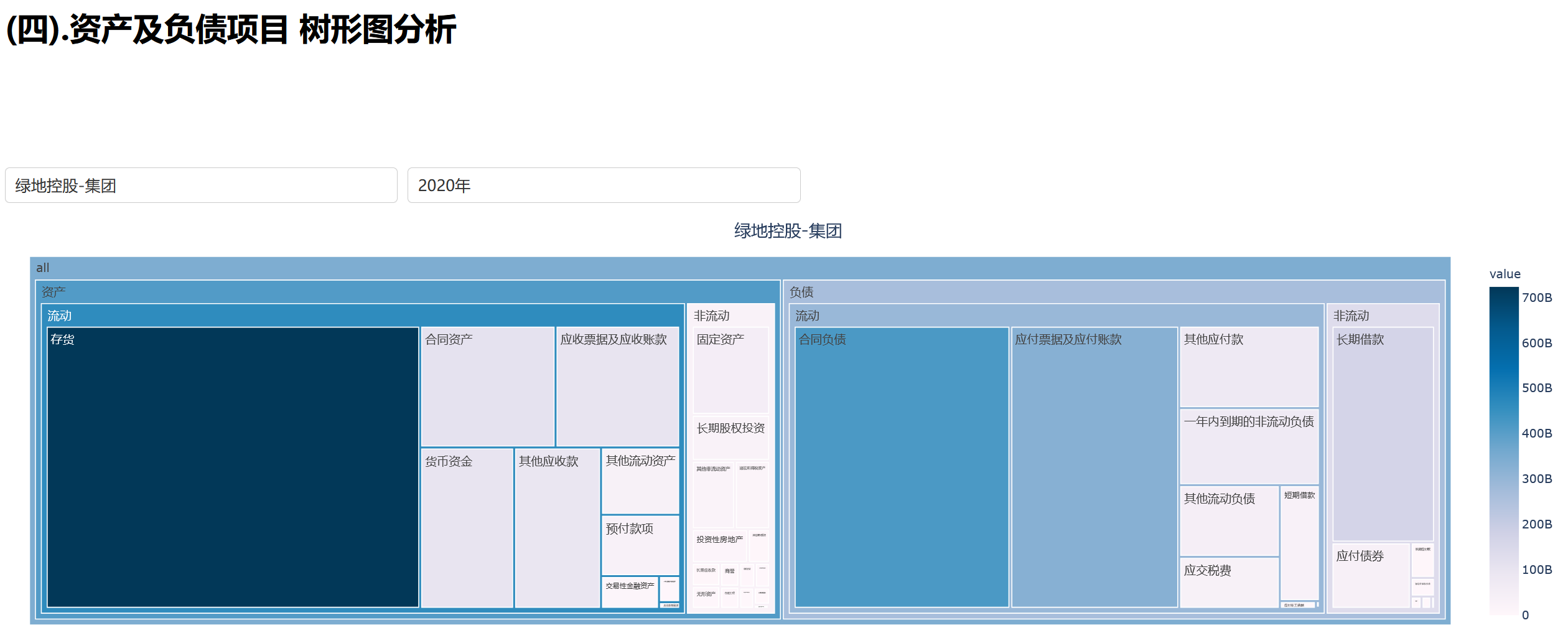Click the chart title 绿地控股-集团

pos(788,231)
